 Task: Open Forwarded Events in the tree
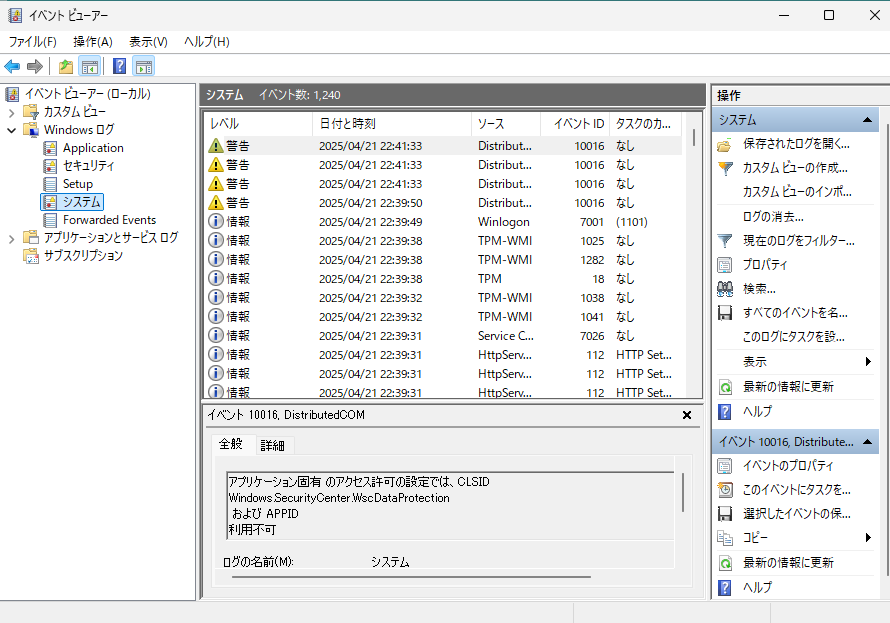click(110, 220)
